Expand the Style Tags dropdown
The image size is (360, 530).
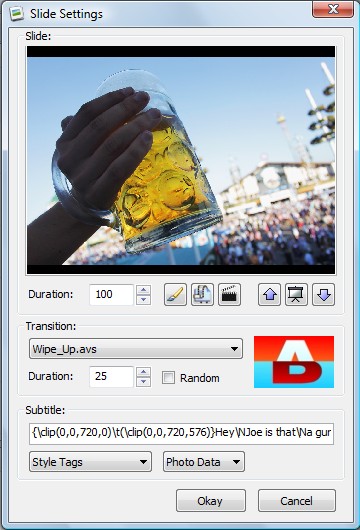90,462
